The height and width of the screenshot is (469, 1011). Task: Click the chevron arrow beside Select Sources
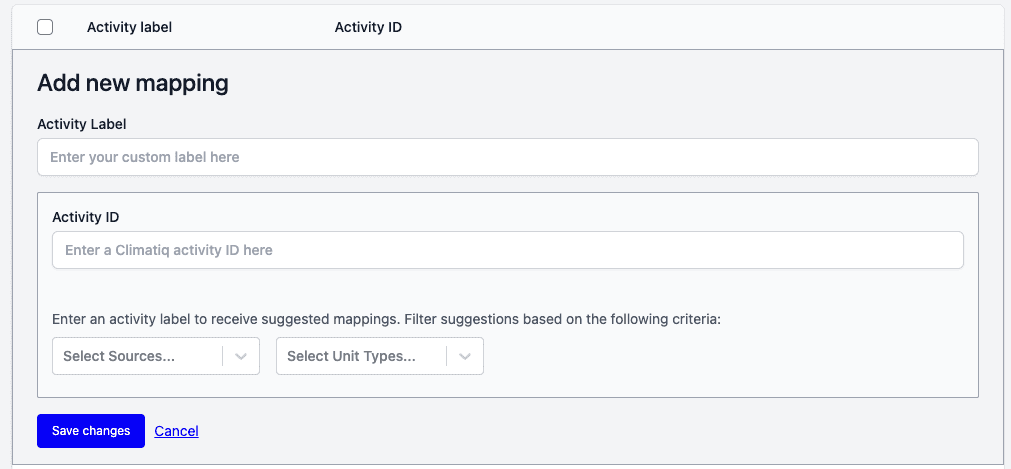click(241, 356)
